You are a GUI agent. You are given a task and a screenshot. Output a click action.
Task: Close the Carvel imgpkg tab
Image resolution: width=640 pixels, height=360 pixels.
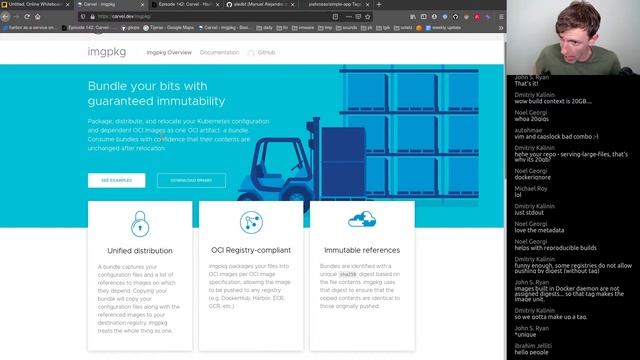[142, 4]
